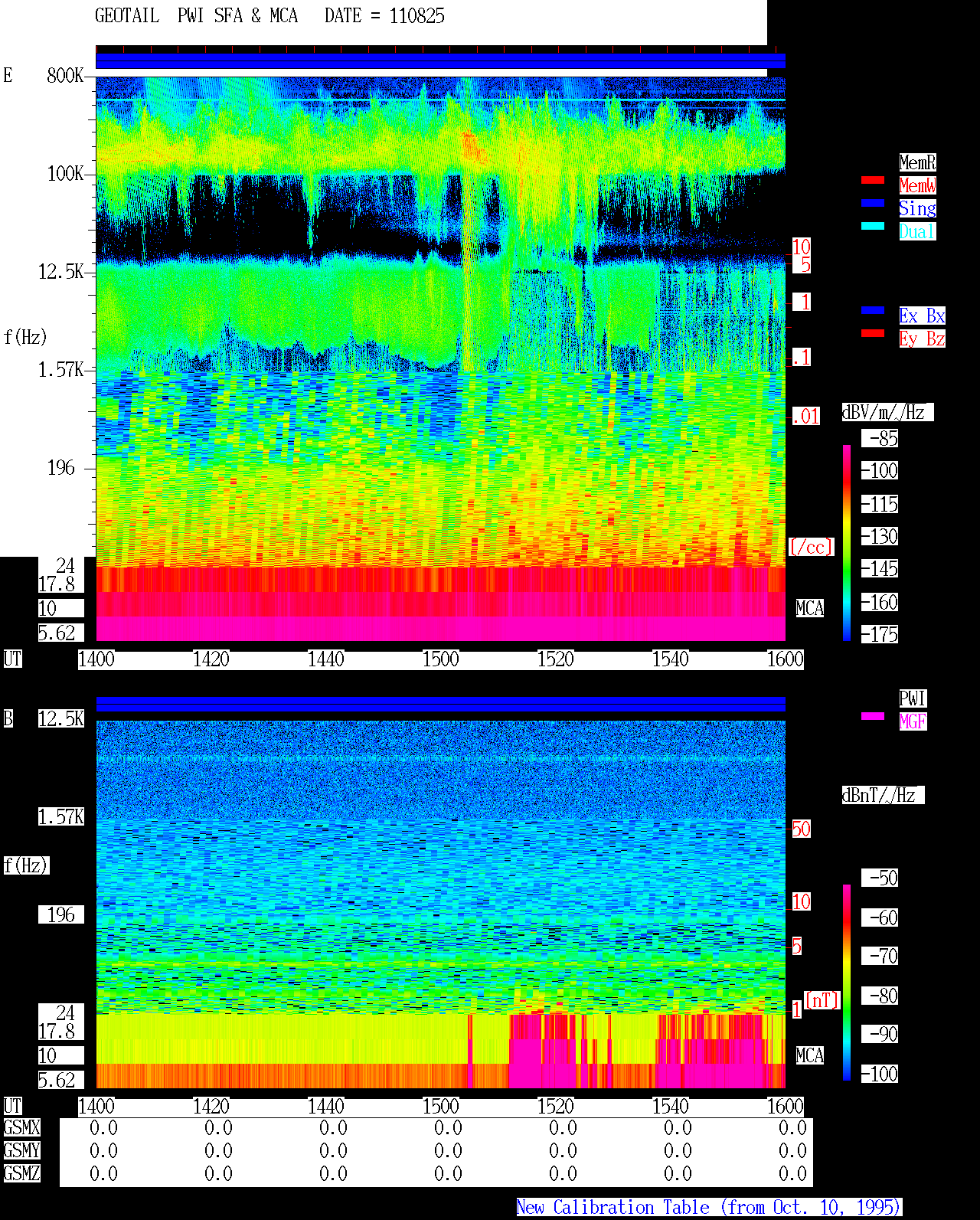Click the dBV/m/√Hz color scale bar
The image size is (980, 1220).
[847, 542]
